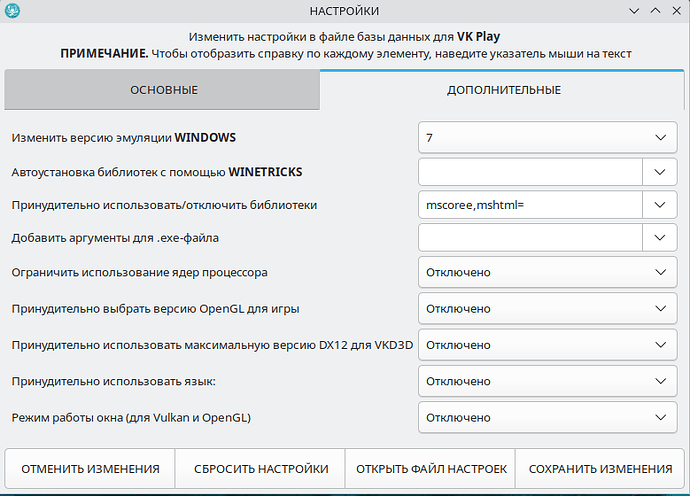Viewport: 690px width, 496px height.
Task: Select the ДОПОЛНИТЕЛЬНЫЕ tab
Action: 502,90
